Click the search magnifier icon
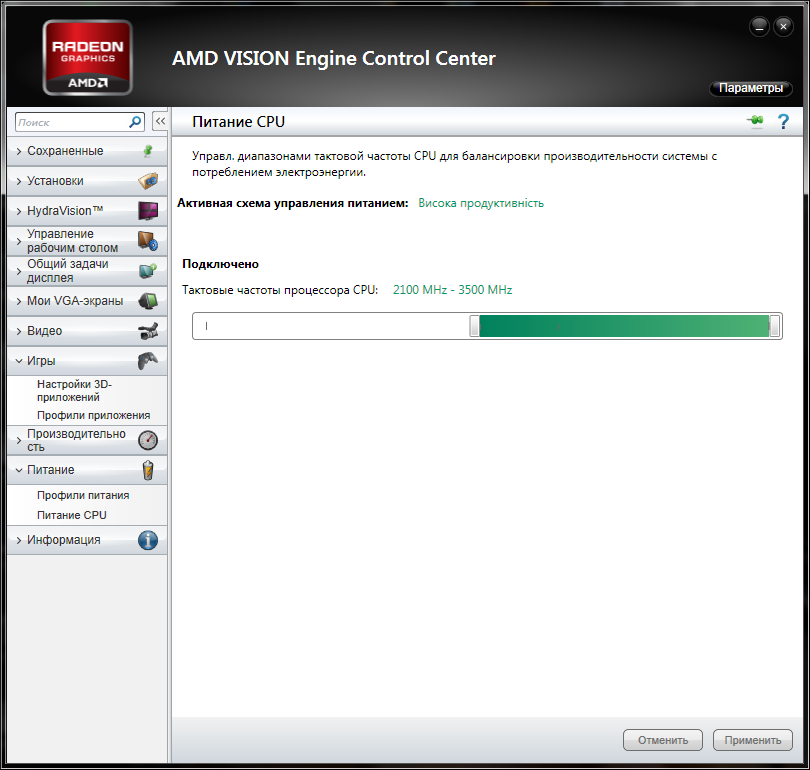810x770 pixels. click(135, 122)
